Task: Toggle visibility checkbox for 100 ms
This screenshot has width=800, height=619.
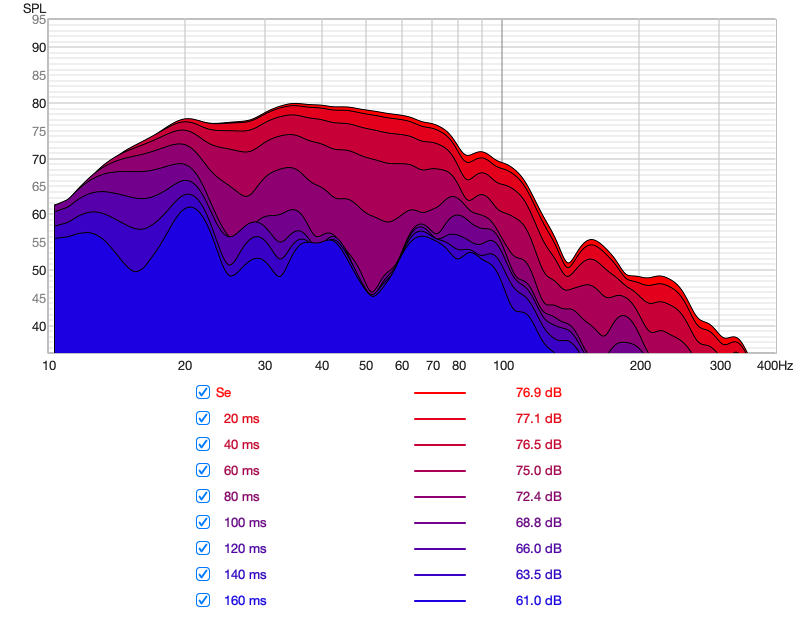Action: [203, 522]
